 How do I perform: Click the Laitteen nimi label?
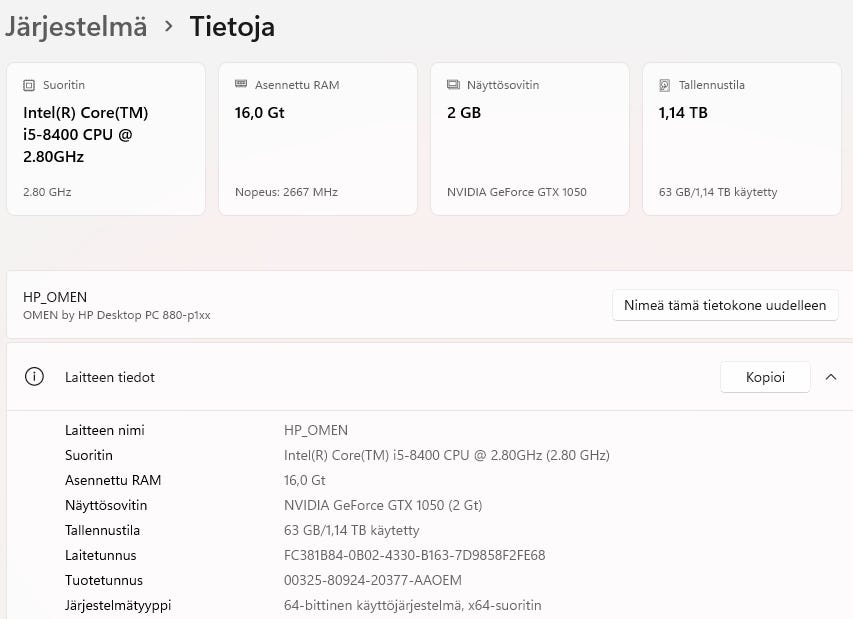click(x=105, y=430)
